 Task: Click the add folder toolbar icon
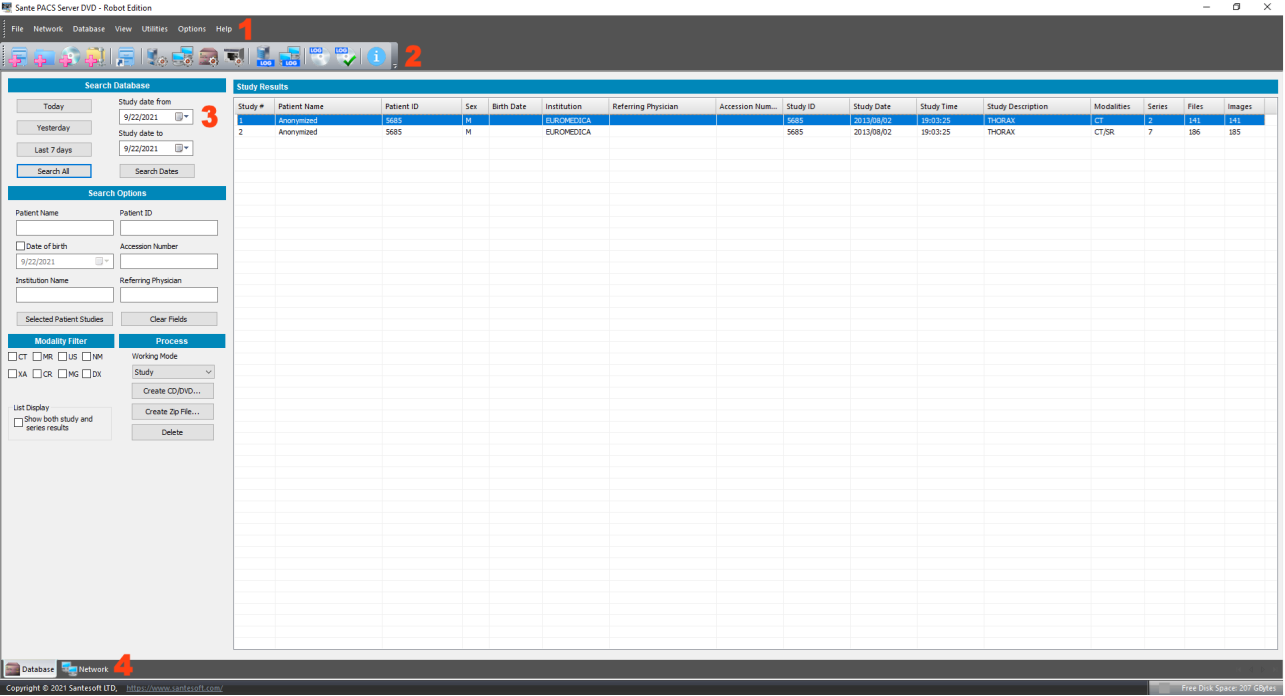click(44, 57)
